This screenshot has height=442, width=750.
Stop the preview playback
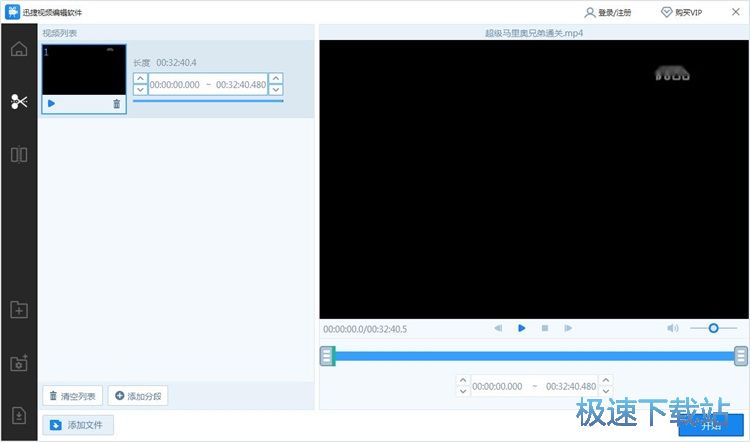point(545,328)
